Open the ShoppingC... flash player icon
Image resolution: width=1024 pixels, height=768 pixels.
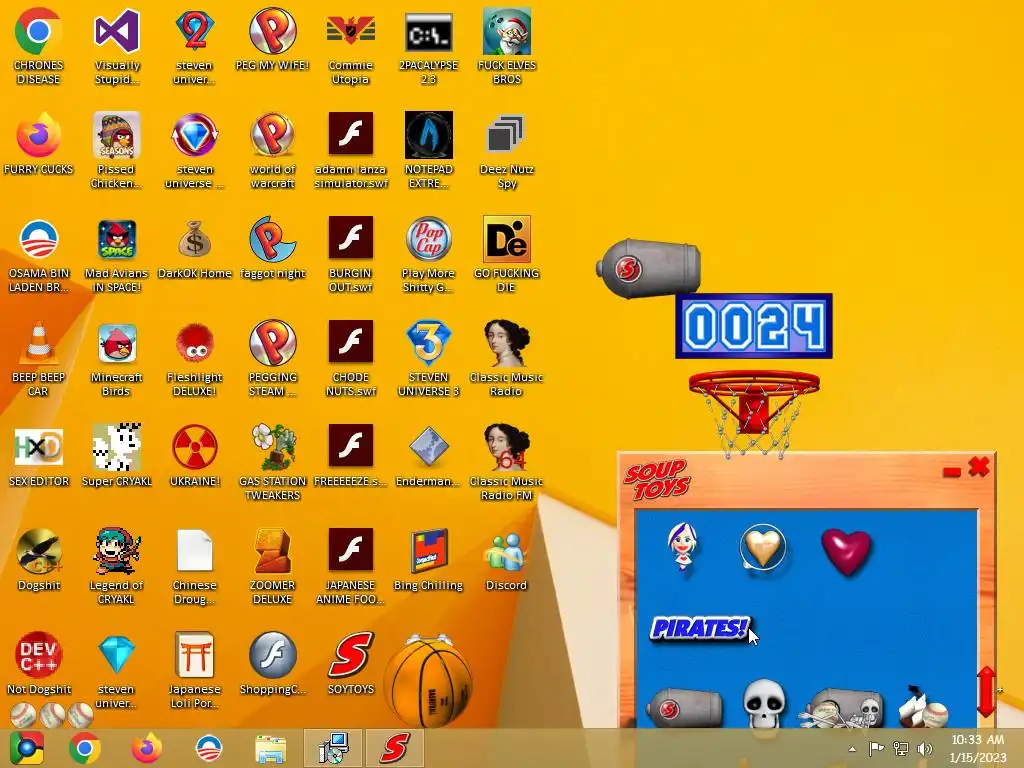[272, 664]
